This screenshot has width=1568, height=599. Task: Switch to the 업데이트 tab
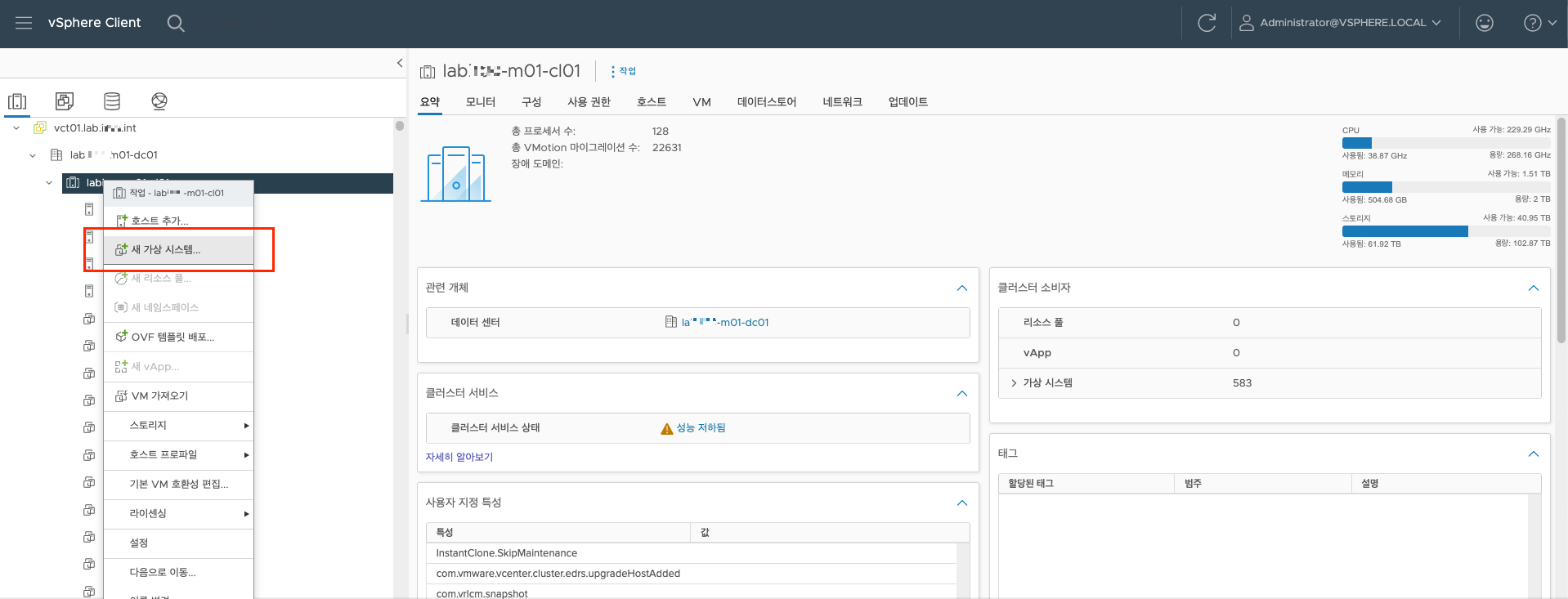click(x=908, y=102)
